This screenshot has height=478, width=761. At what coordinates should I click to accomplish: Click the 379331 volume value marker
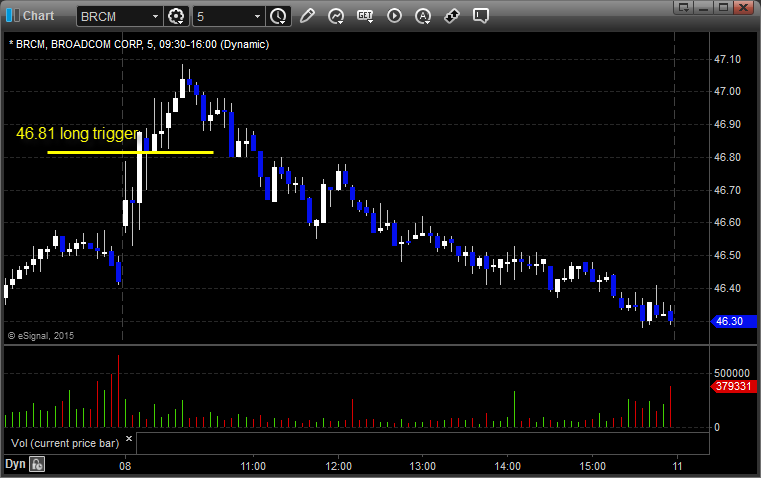(x=733, y=386)
